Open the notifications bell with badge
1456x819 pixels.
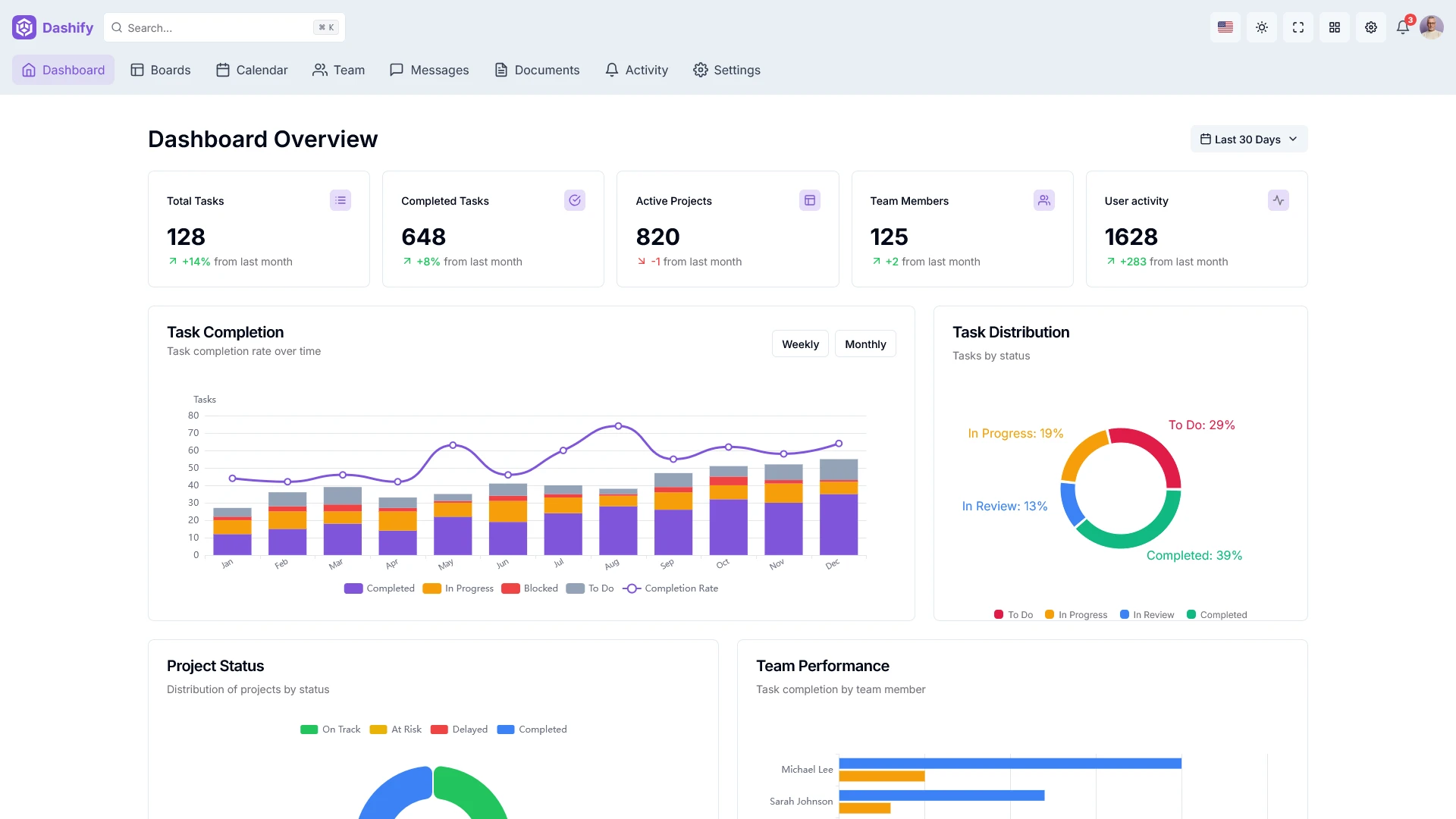tap(1404, 27)
